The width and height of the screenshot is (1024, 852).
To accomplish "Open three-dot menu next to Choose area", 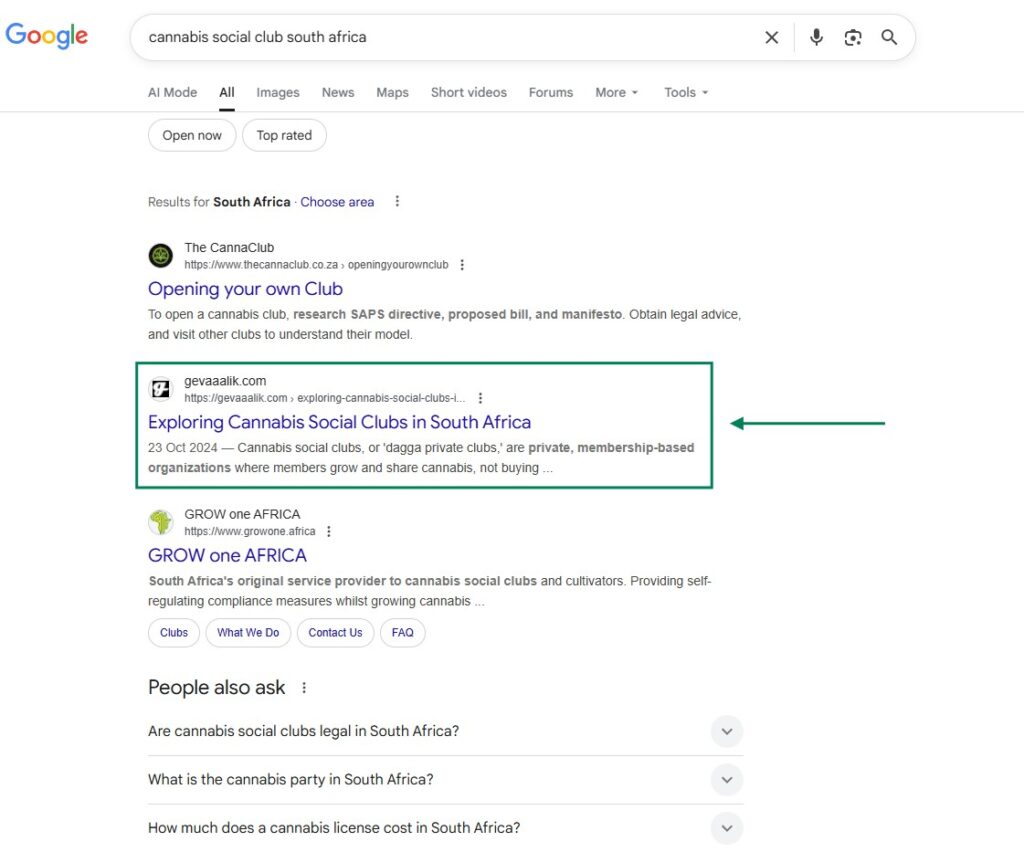I will point(397,201).
